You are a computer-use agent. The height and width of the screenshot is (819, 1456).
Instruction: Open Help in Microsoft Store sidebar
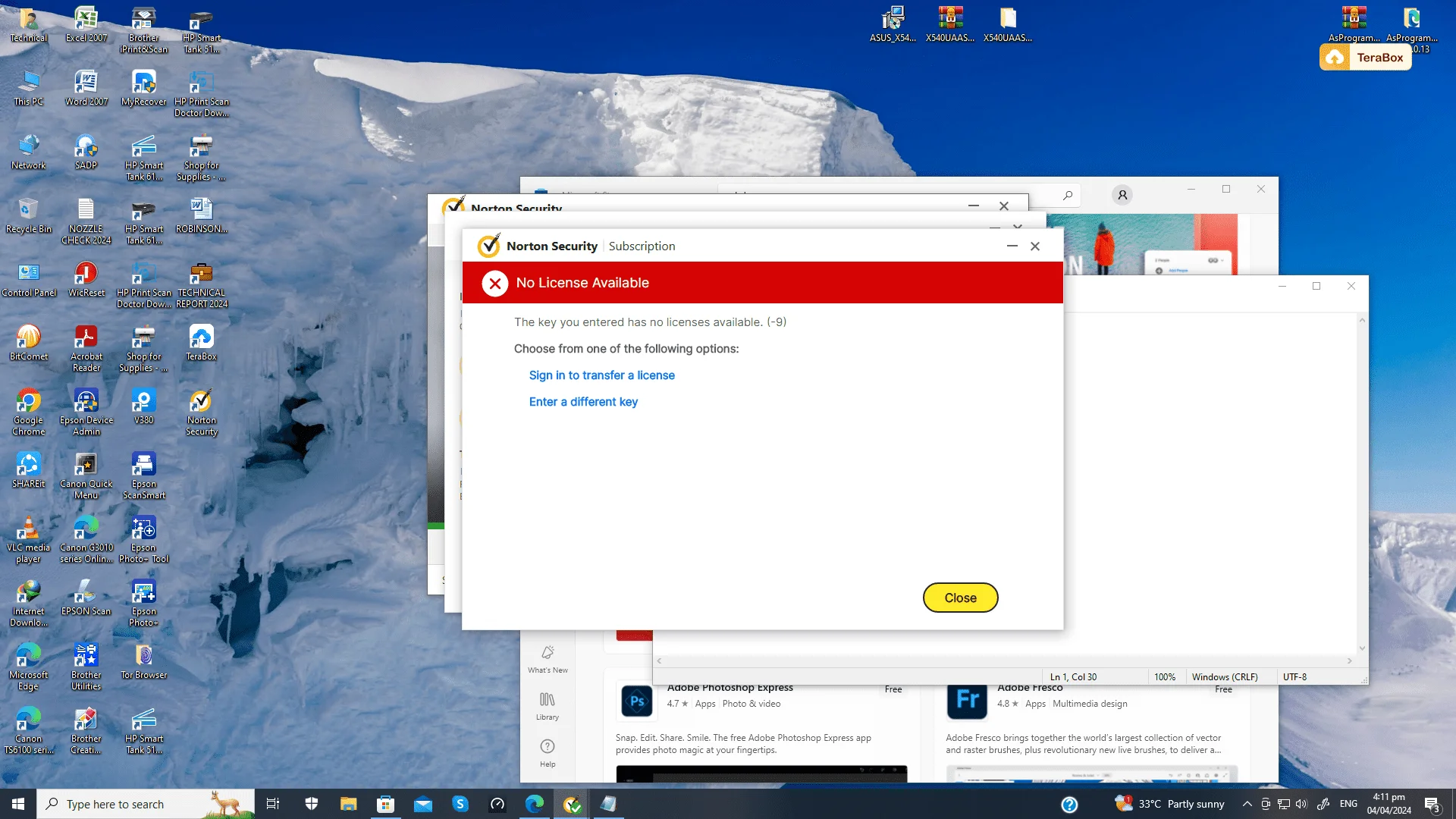pyautogui.click(x=548, y=752)
